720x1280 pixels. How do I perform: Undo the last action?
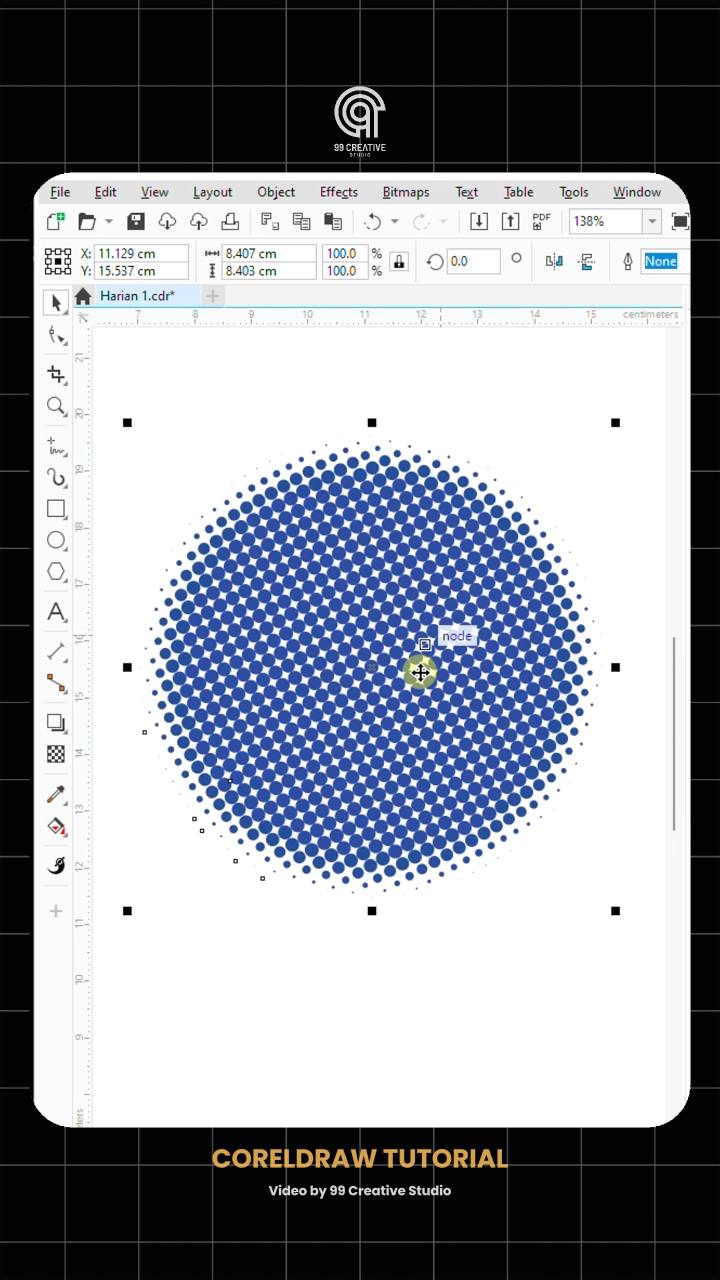[373, 221]
